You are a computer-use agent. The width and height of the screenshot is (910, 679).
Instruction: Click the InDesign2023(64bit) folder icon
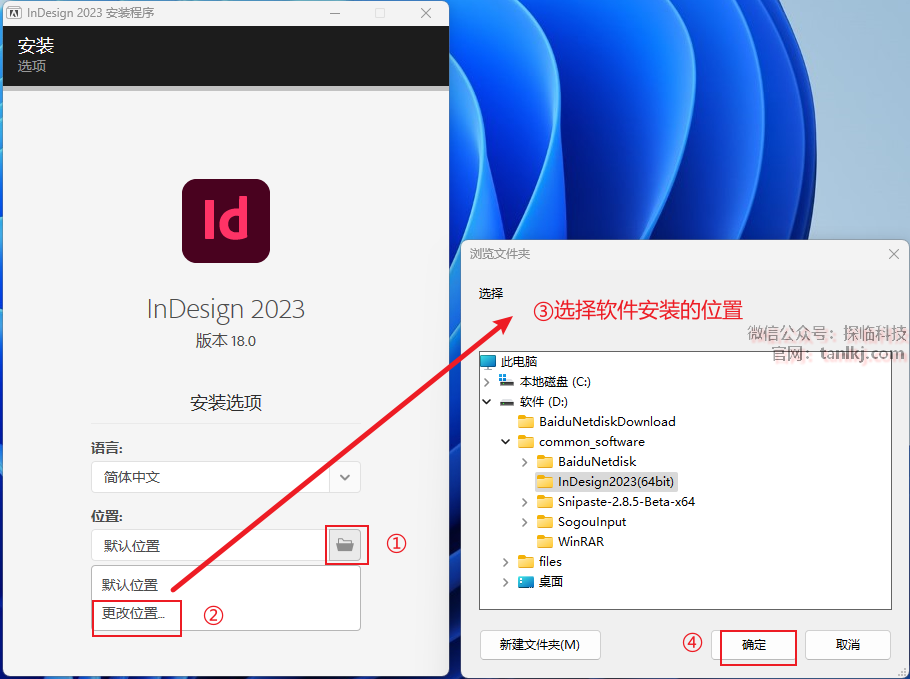click(x=545, y=482)
